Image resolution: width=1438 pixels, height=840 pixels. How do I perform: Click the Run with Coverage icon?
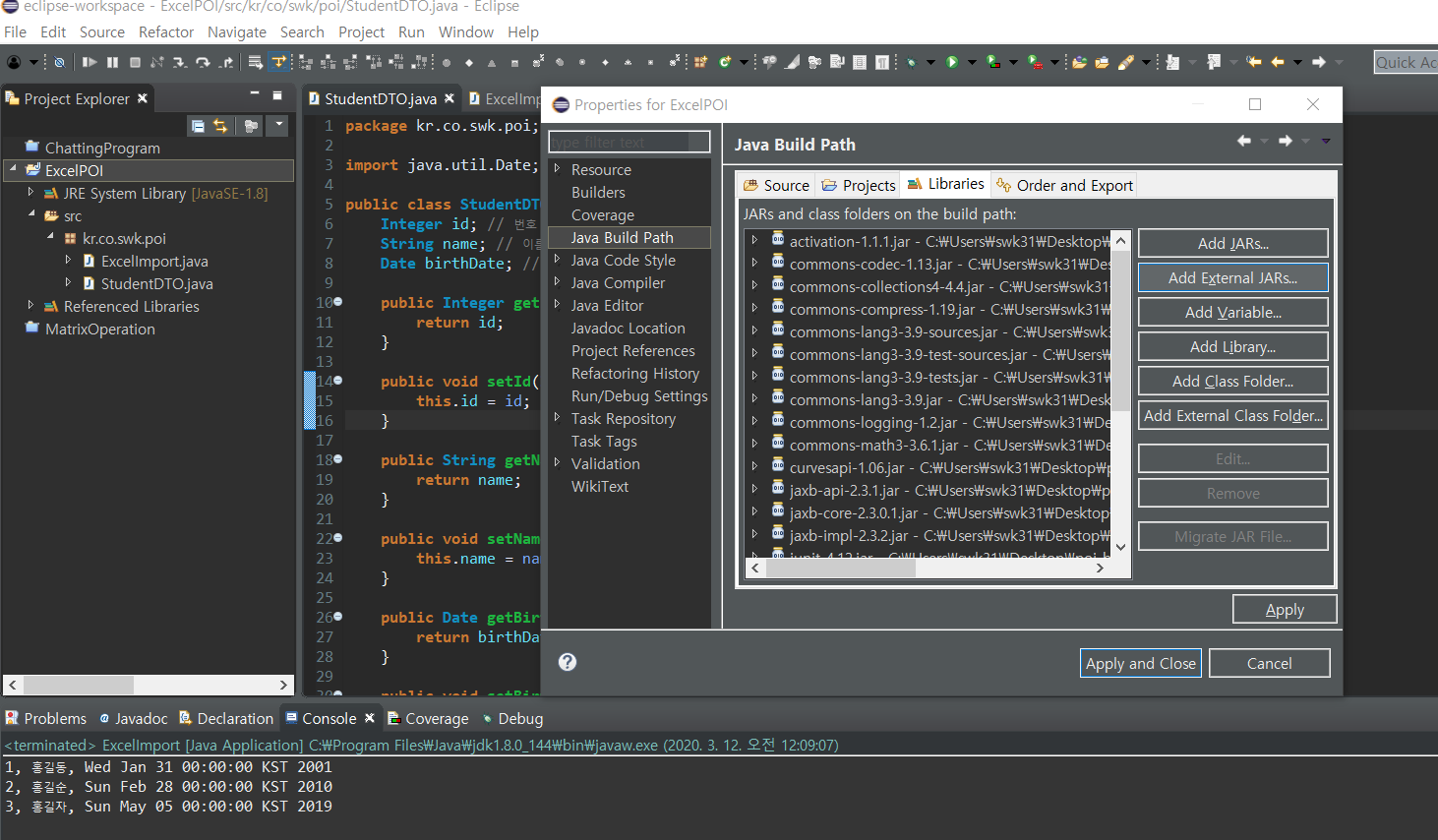[993, 62]
